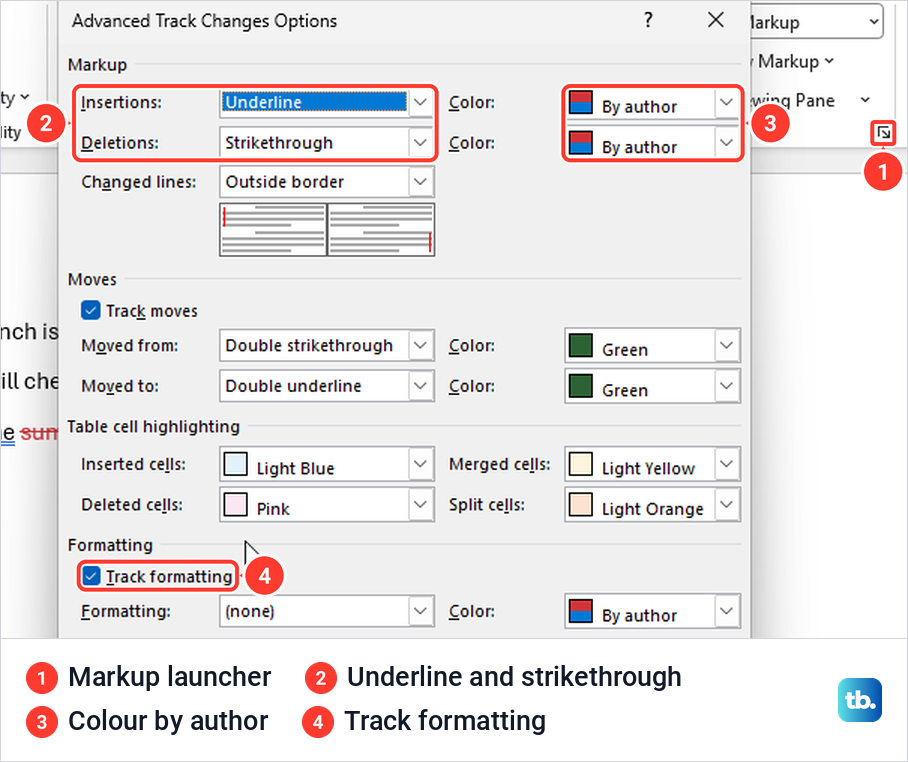
Task: Click the help question mark in dialog title
Action: (x=648, y=20)
